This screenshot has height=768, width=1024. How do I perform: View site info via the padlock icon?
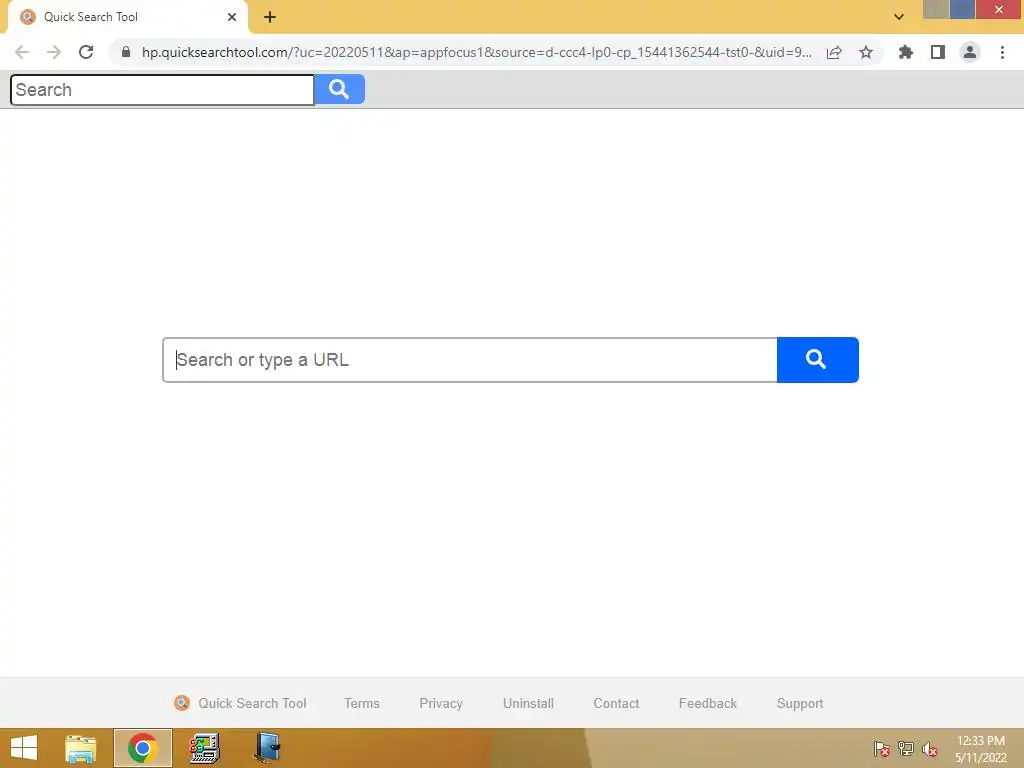pyautogui.click(x=126, y=52)
